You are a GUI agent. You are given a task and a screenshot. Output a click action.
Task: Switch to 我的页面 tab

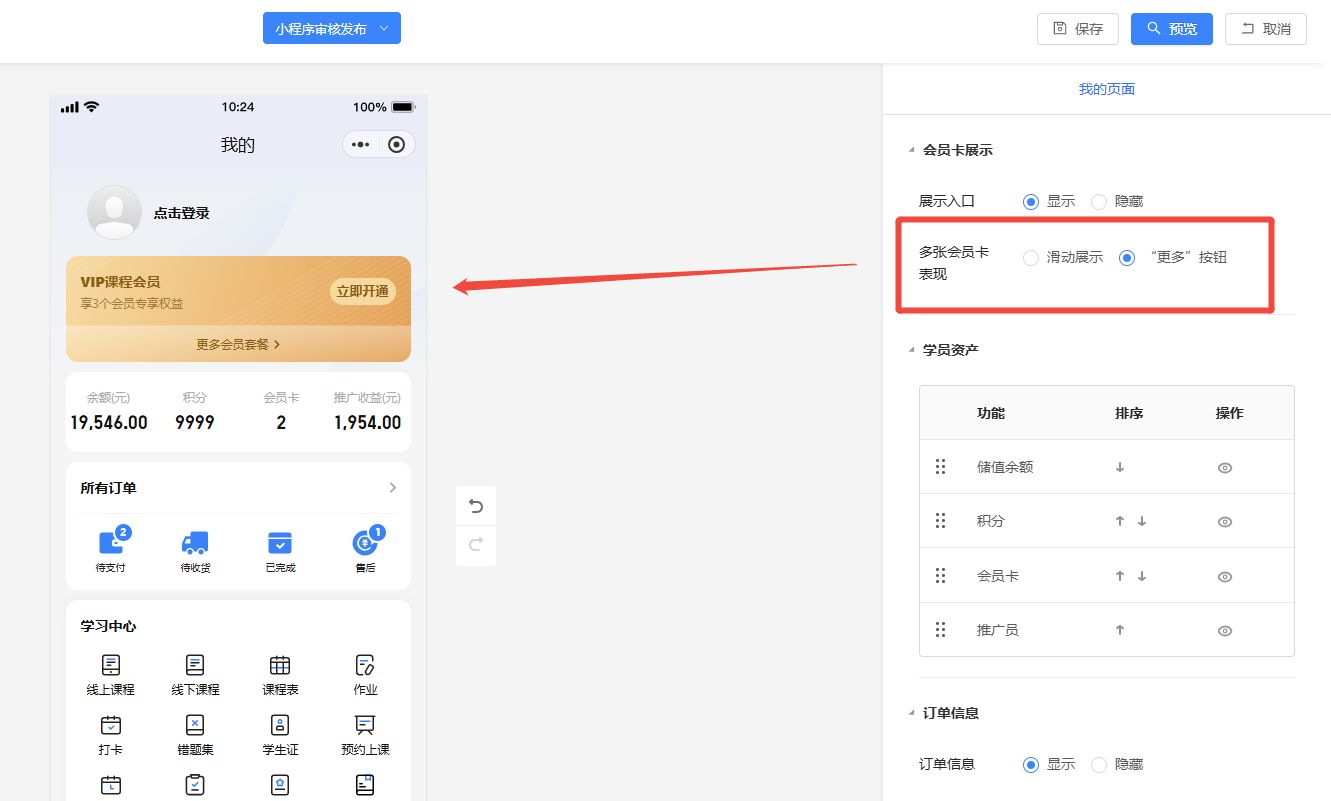[1106, 89]
